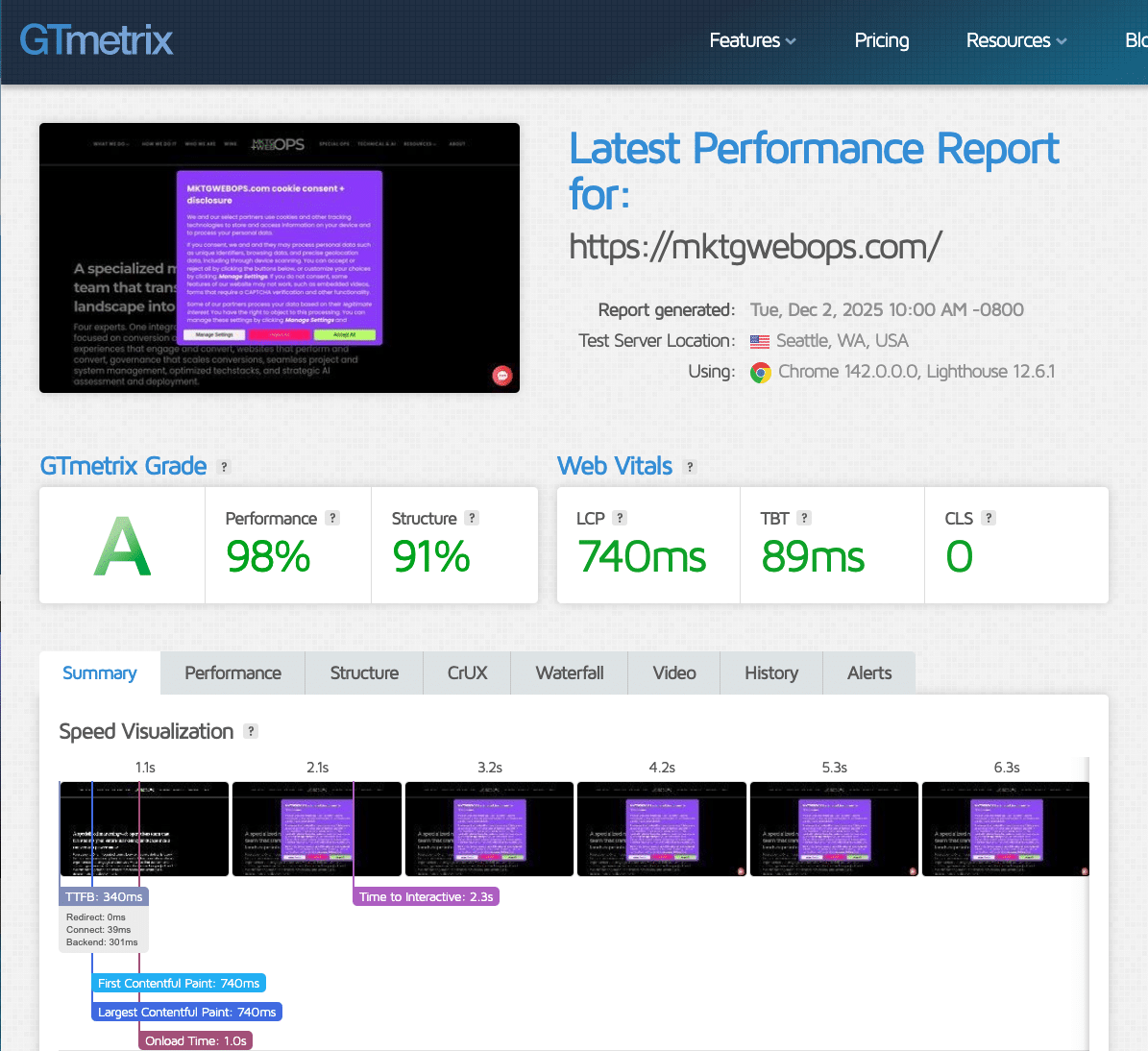Screen dimensions: 1148x1051
Task: Click the Seattle, WA, USA location text
Action: 842,341
